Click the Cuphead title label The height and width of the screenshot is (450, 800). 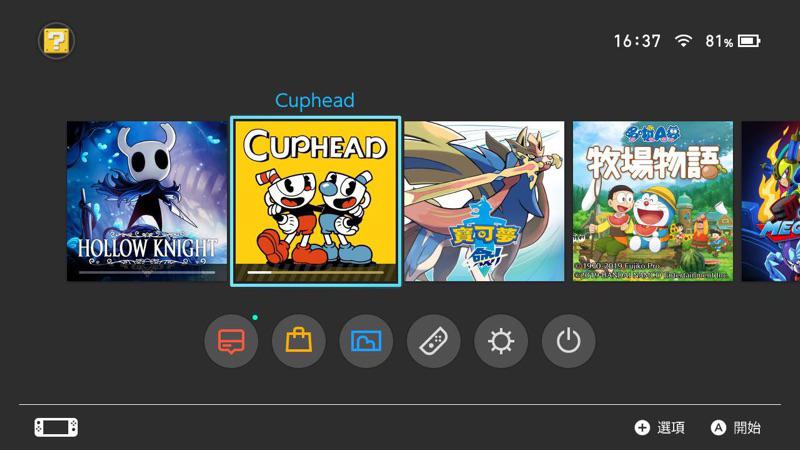tap(315, 101)
